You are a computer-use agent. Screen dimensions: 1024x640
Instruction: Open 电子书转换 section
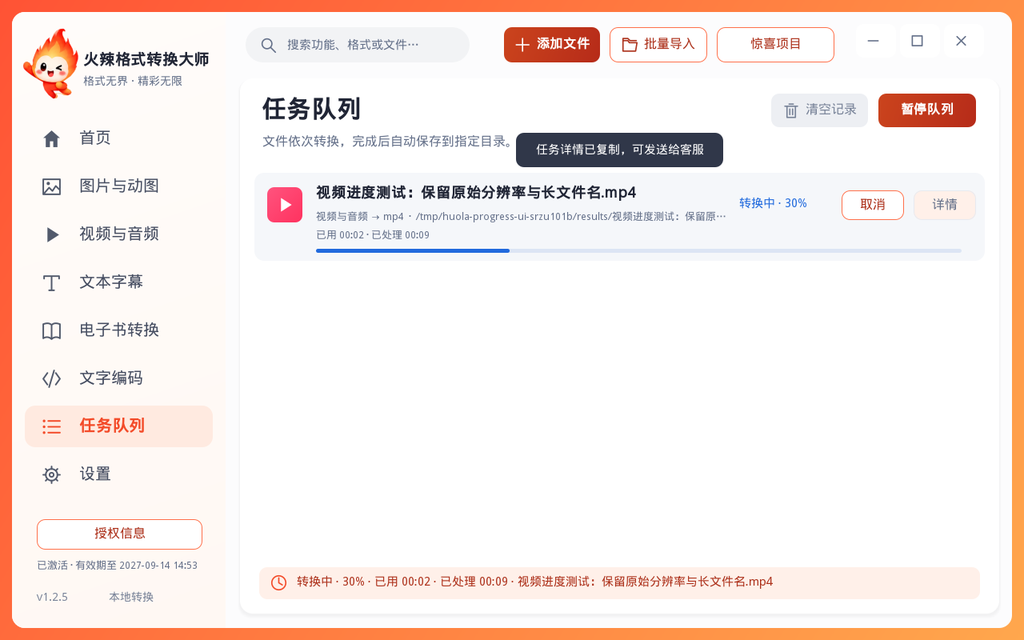(119, 330)
